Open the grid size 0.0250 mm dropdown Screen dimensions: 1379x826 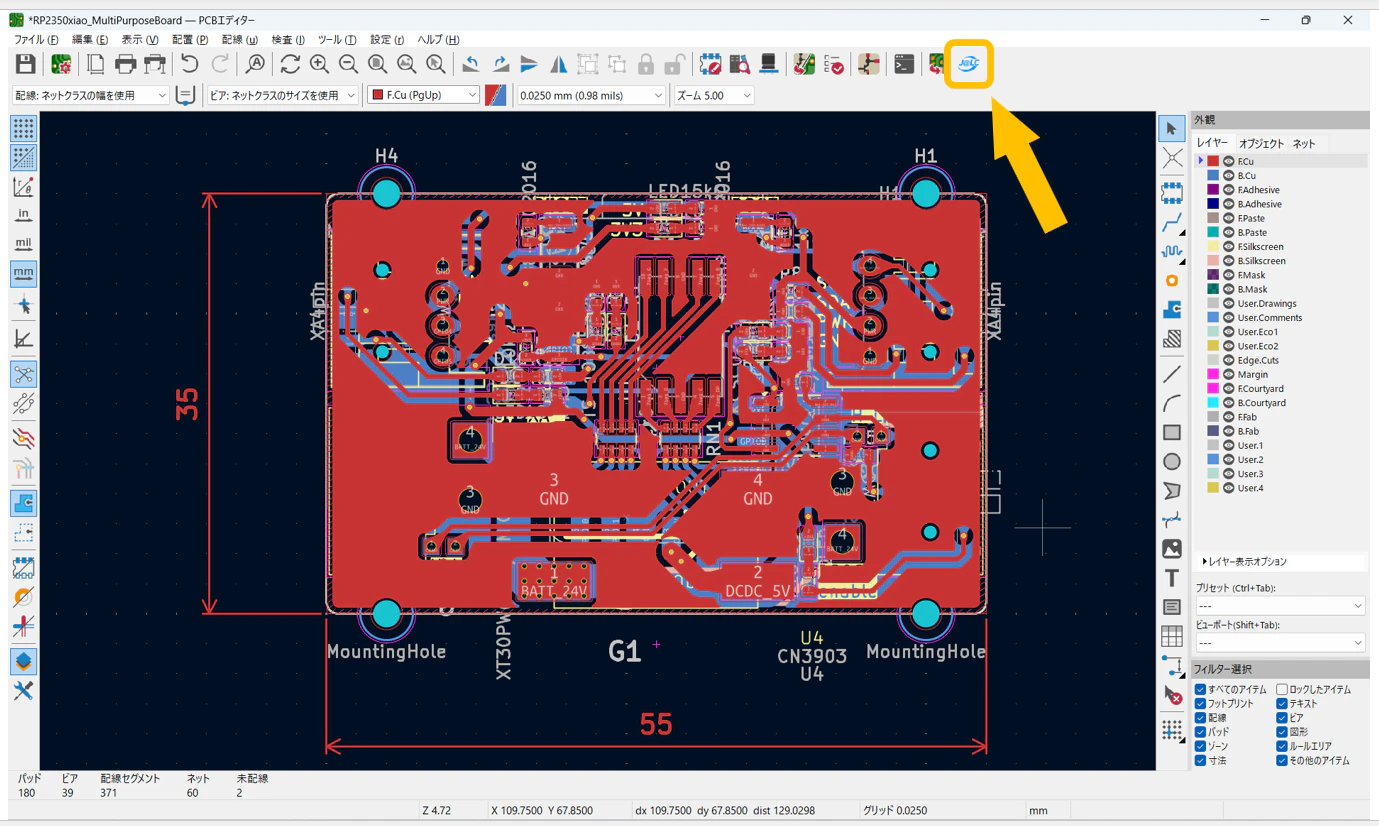click(590, 95)
